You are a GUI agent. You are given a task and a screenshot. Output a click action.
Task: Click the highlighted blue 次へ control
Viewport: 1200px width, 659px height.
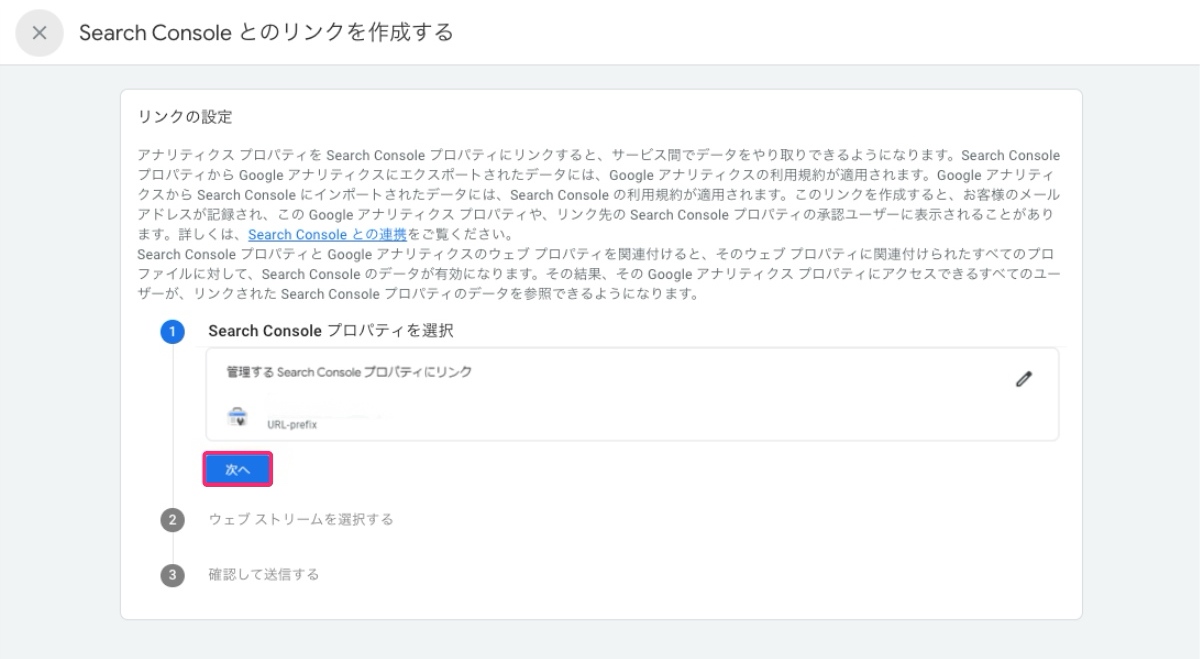237,468
